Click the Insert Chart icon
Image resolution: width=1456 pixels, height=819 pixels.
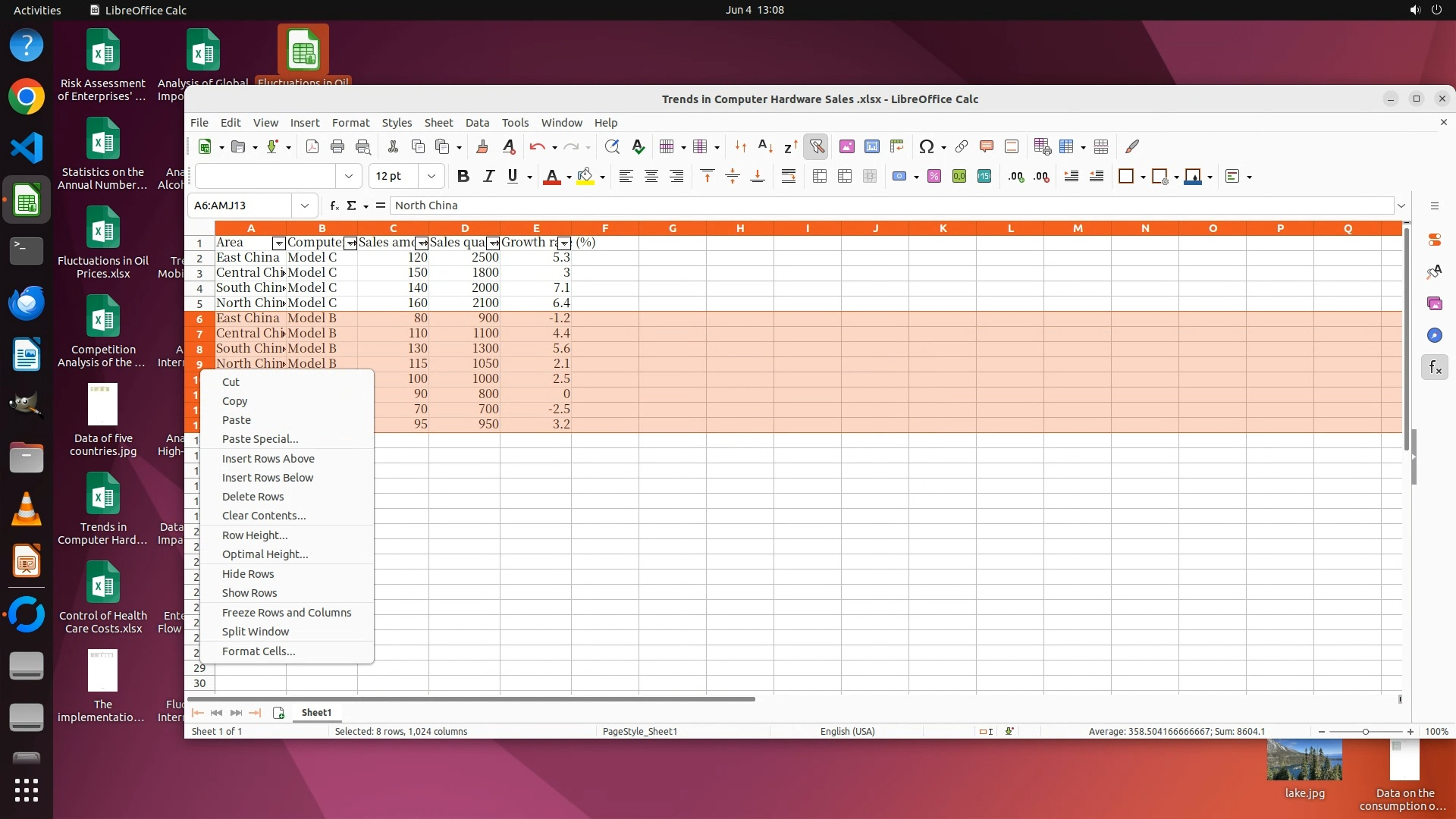tap(872, 147)
